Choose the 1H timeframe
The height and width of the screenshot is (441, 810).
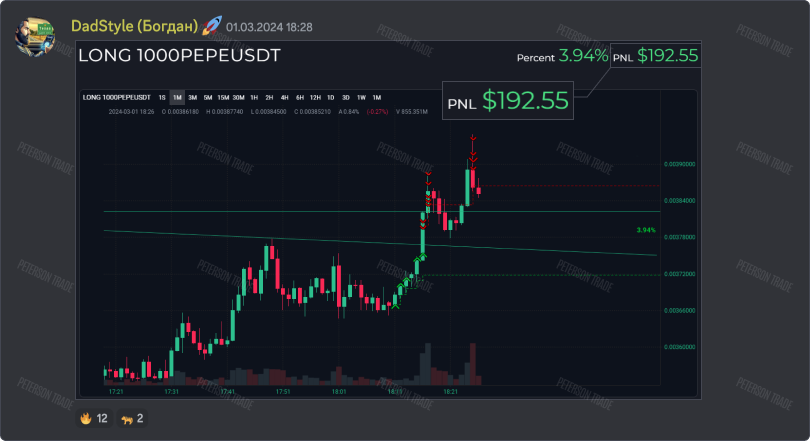pyautogui.click(x=254, y=97)
